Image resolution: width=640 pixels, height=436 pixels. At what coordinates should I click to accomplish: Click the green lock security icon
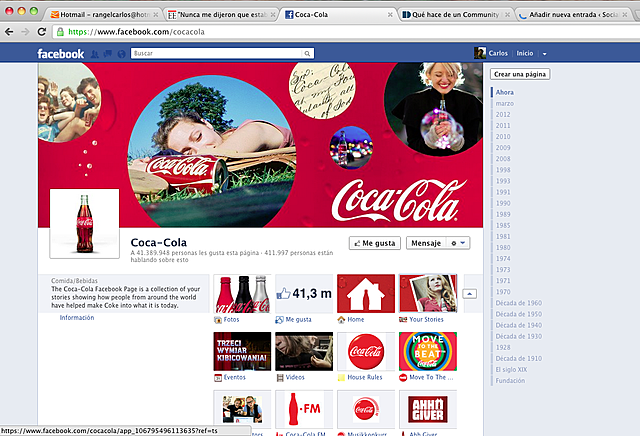tap(60, 32)
